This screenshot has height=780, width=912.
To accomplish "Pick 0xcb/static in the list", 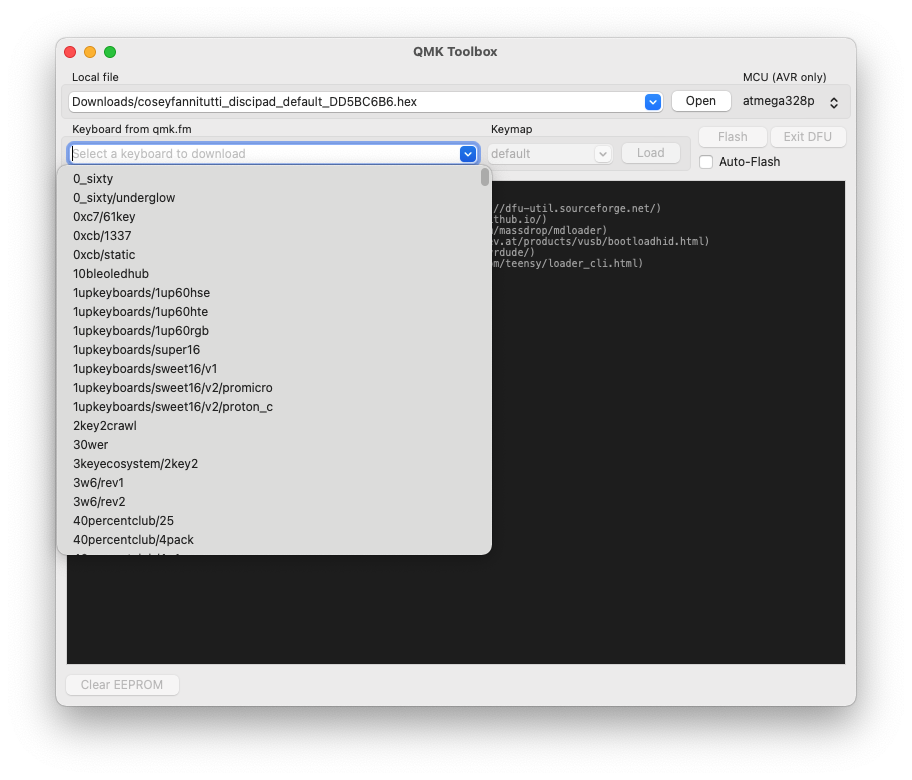I will (274, 255).
